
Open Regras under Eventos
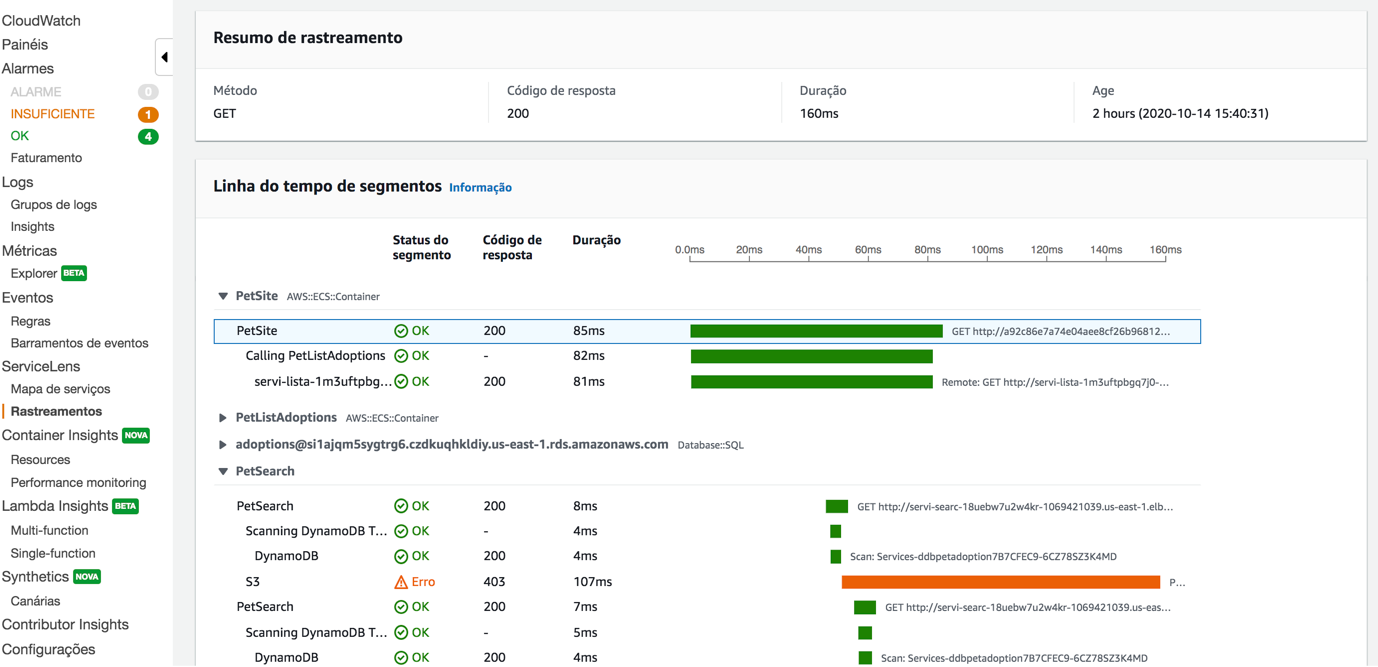click(x=30, y=321)
